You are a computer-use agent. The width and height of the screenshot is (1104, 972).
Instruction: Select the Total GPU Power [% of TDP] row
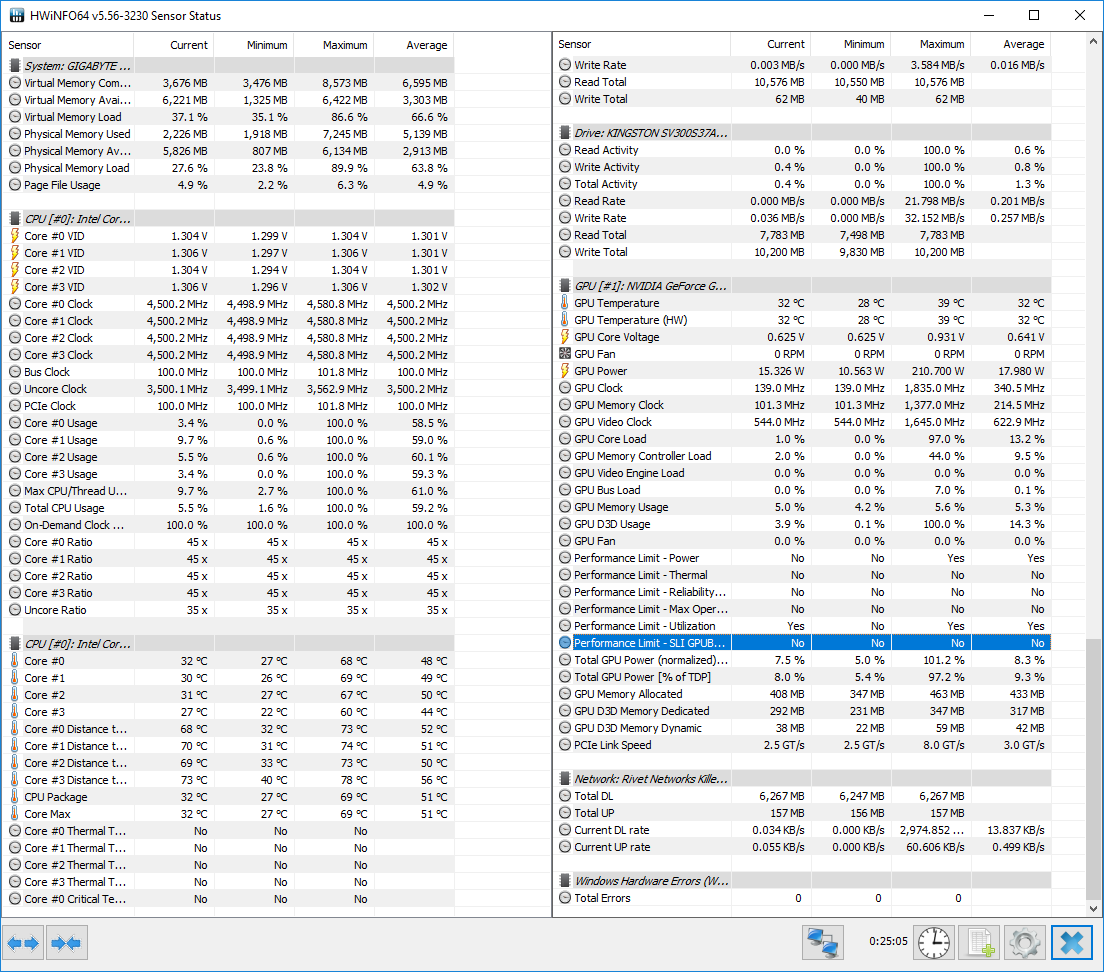point(803,676)
